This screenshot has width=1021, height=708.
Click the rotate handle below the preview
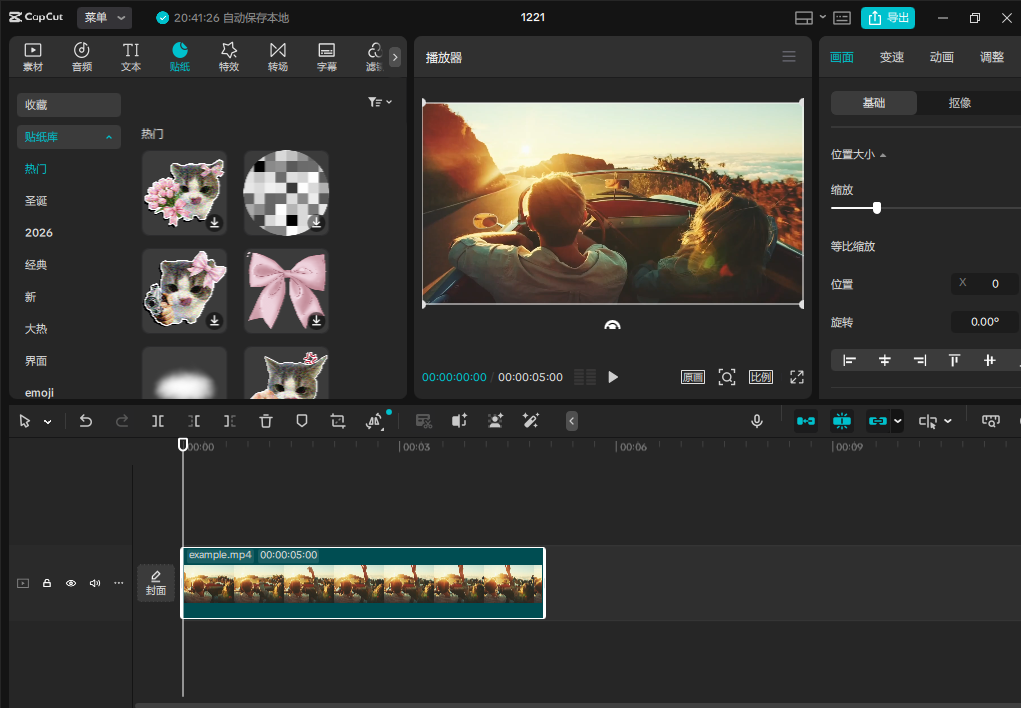pyautogui.click(x=612, y=325)
